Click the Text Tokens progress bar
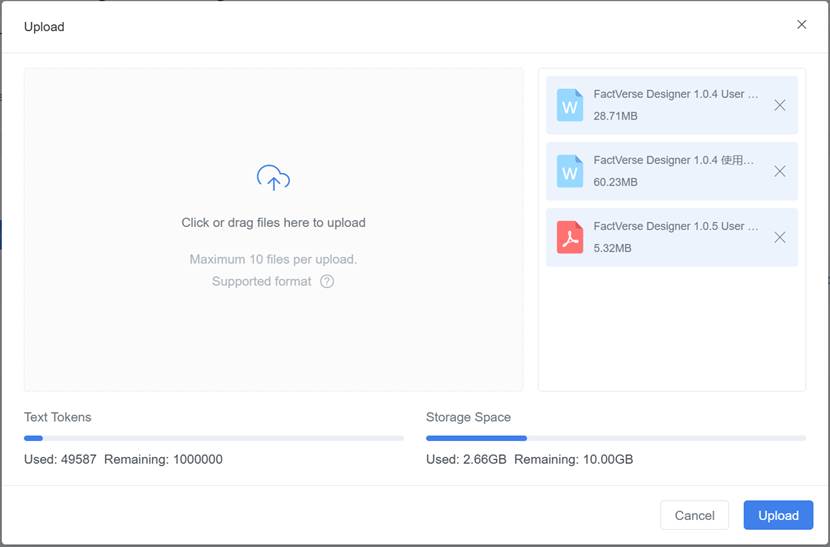830x547 pixels. (214, 438)
